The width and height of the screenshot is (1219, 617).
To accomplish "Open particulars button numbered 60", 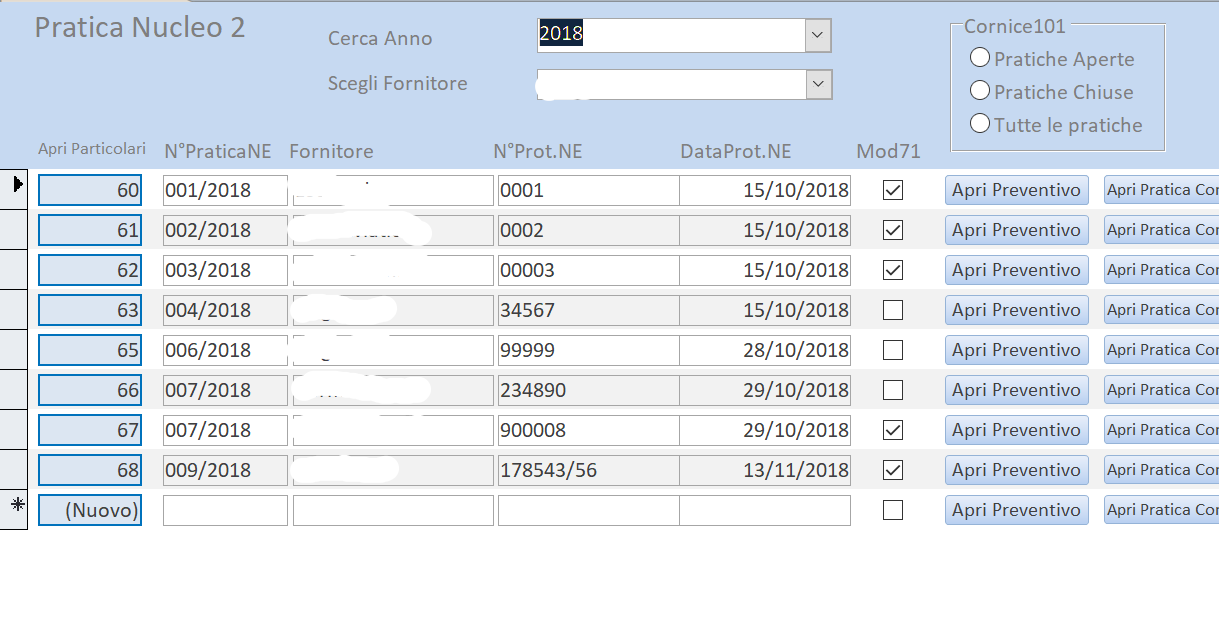I will pyautogui.click(x=90, y=190).
